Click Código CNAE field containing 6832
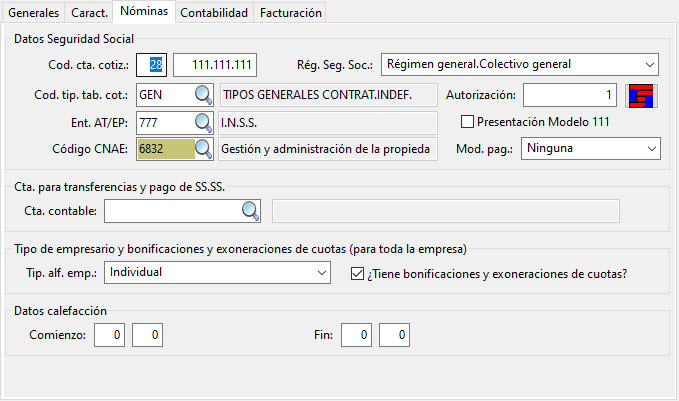The image size is (679, 401). pyautogui.click(x=165, y=149)
